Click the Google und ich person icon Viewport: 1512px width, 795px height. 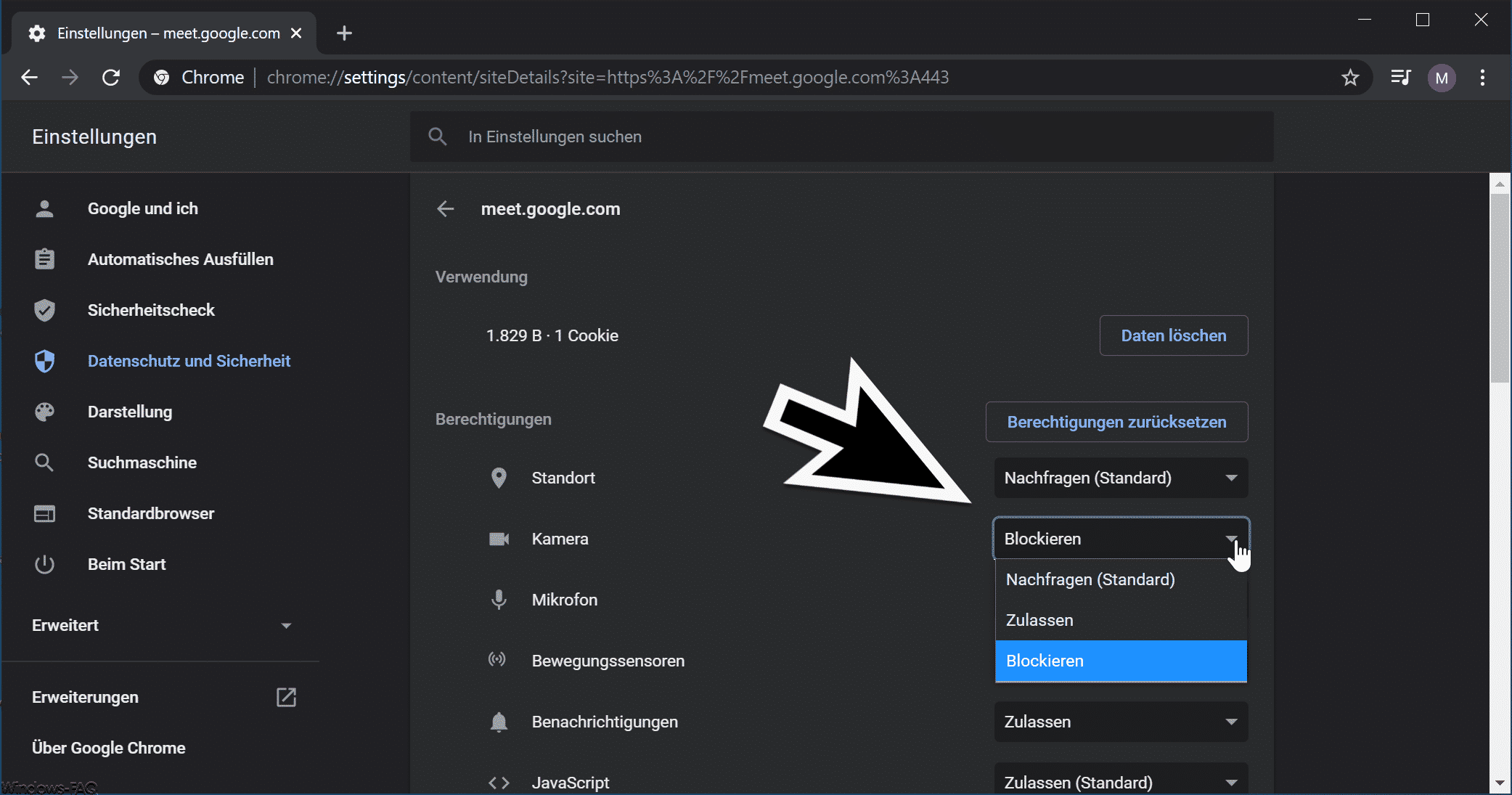[44, 208]
